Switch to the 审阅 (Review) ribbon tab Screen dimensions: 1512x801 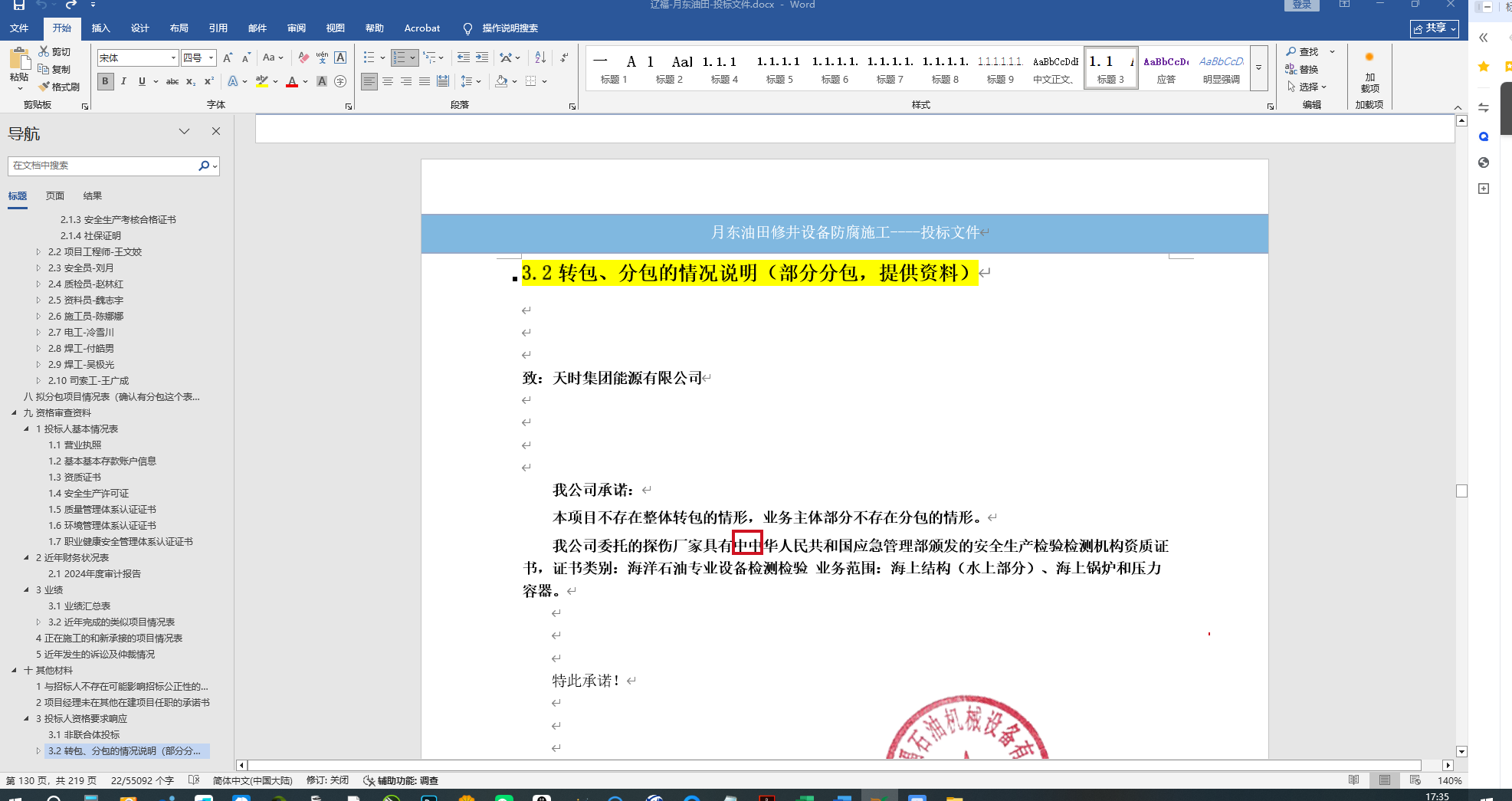click(296, 28)
